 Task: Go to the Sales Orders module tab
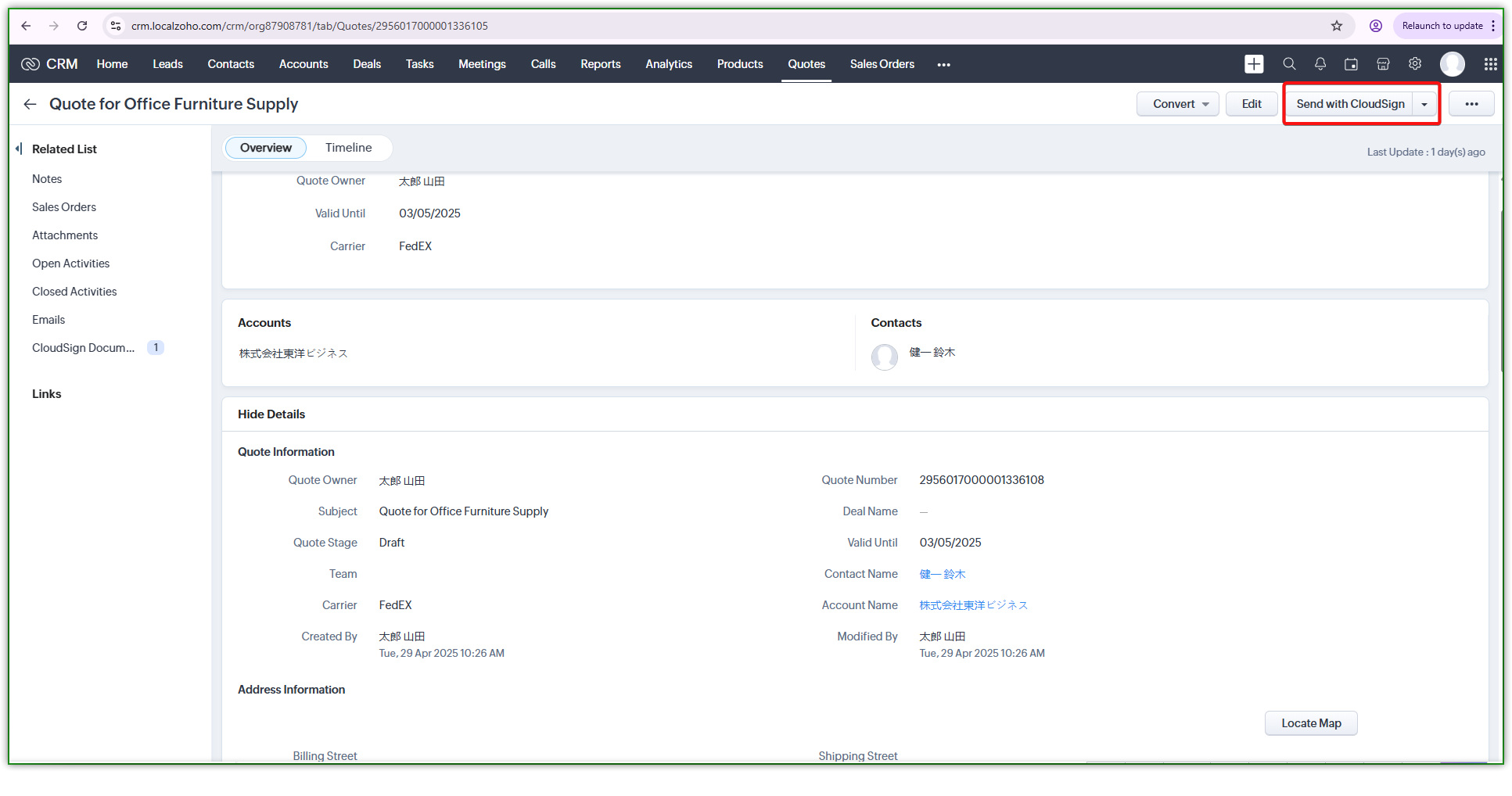pyautogui.click(x=882, y=64)
